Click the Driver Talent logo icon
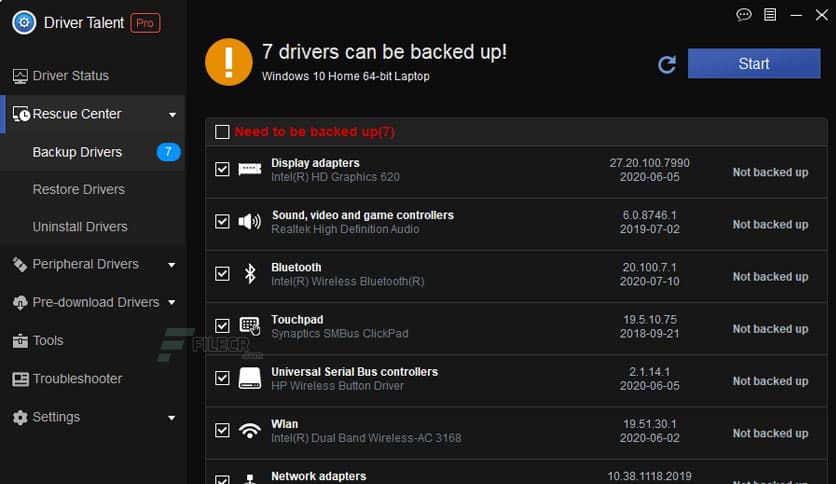 pos(24,22)
